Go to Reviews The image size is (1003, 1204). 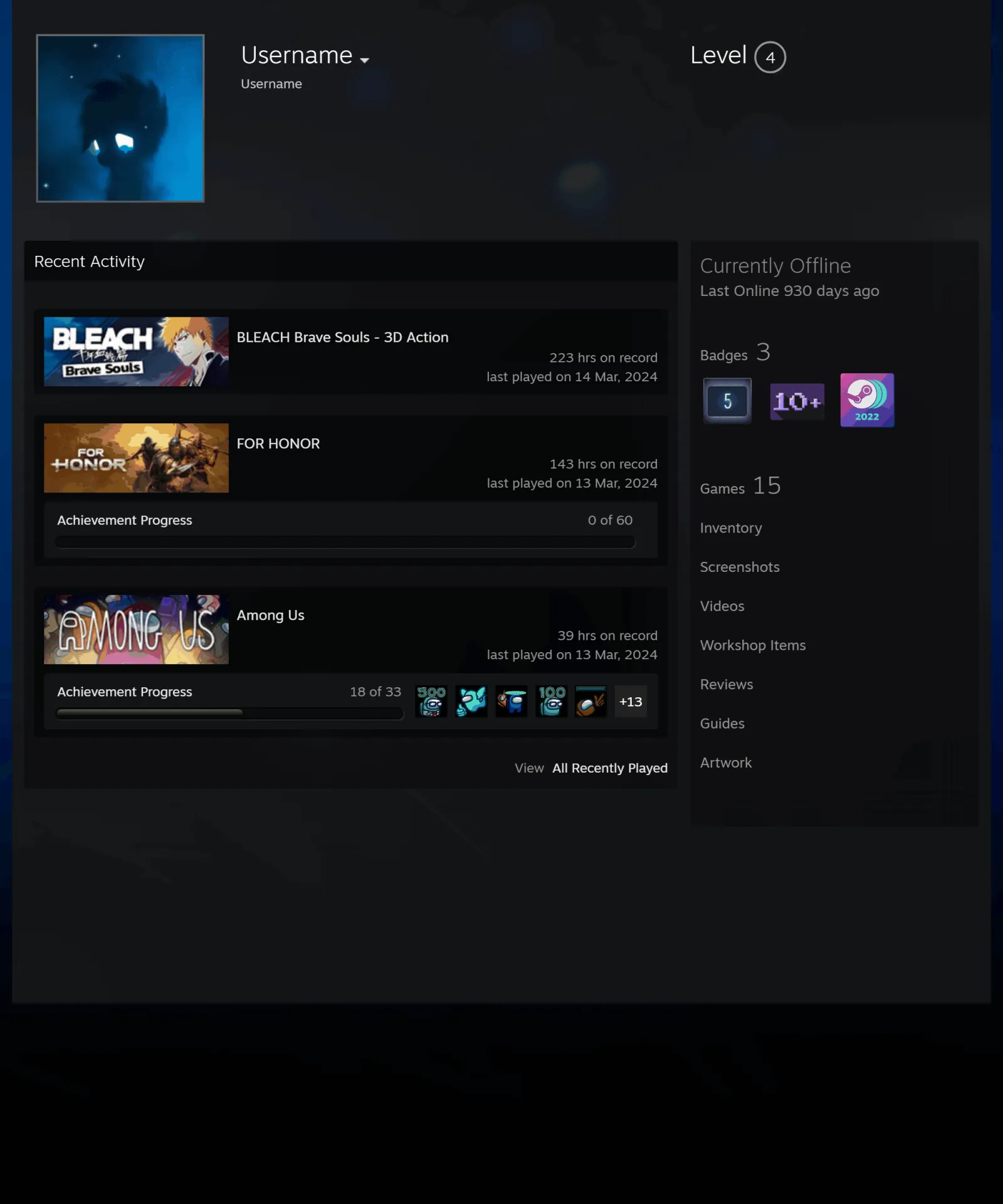727,684
